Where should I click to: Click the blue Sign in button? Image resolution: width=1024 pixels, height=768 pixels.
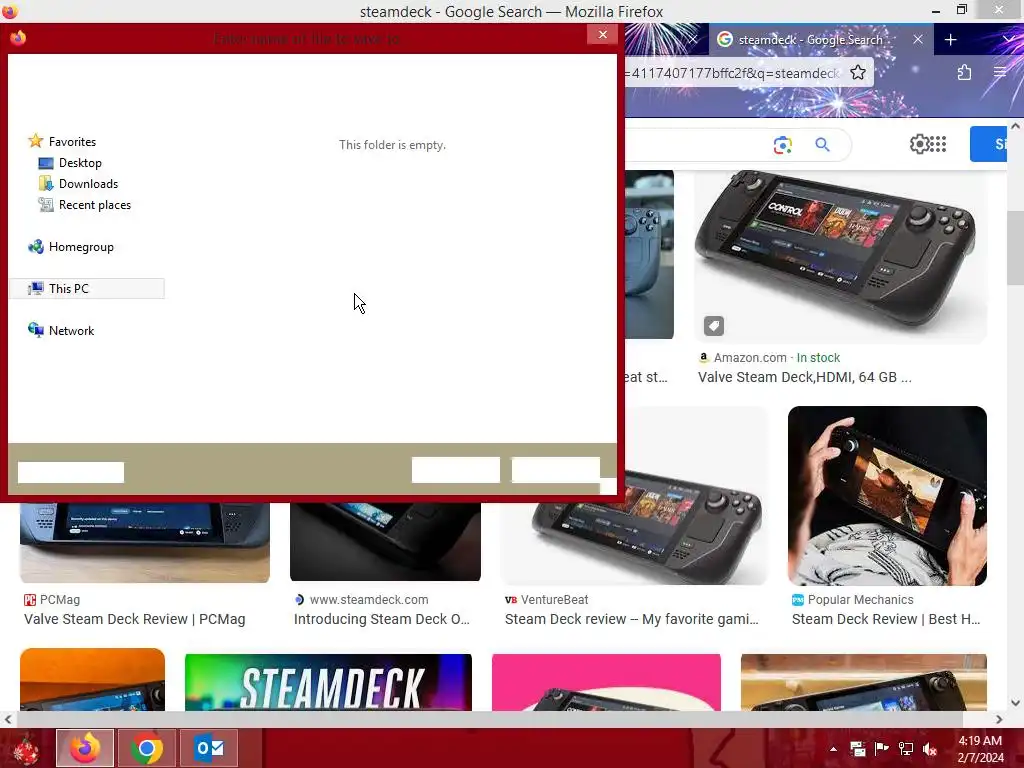pyautogui.click(x=988, y=144)
